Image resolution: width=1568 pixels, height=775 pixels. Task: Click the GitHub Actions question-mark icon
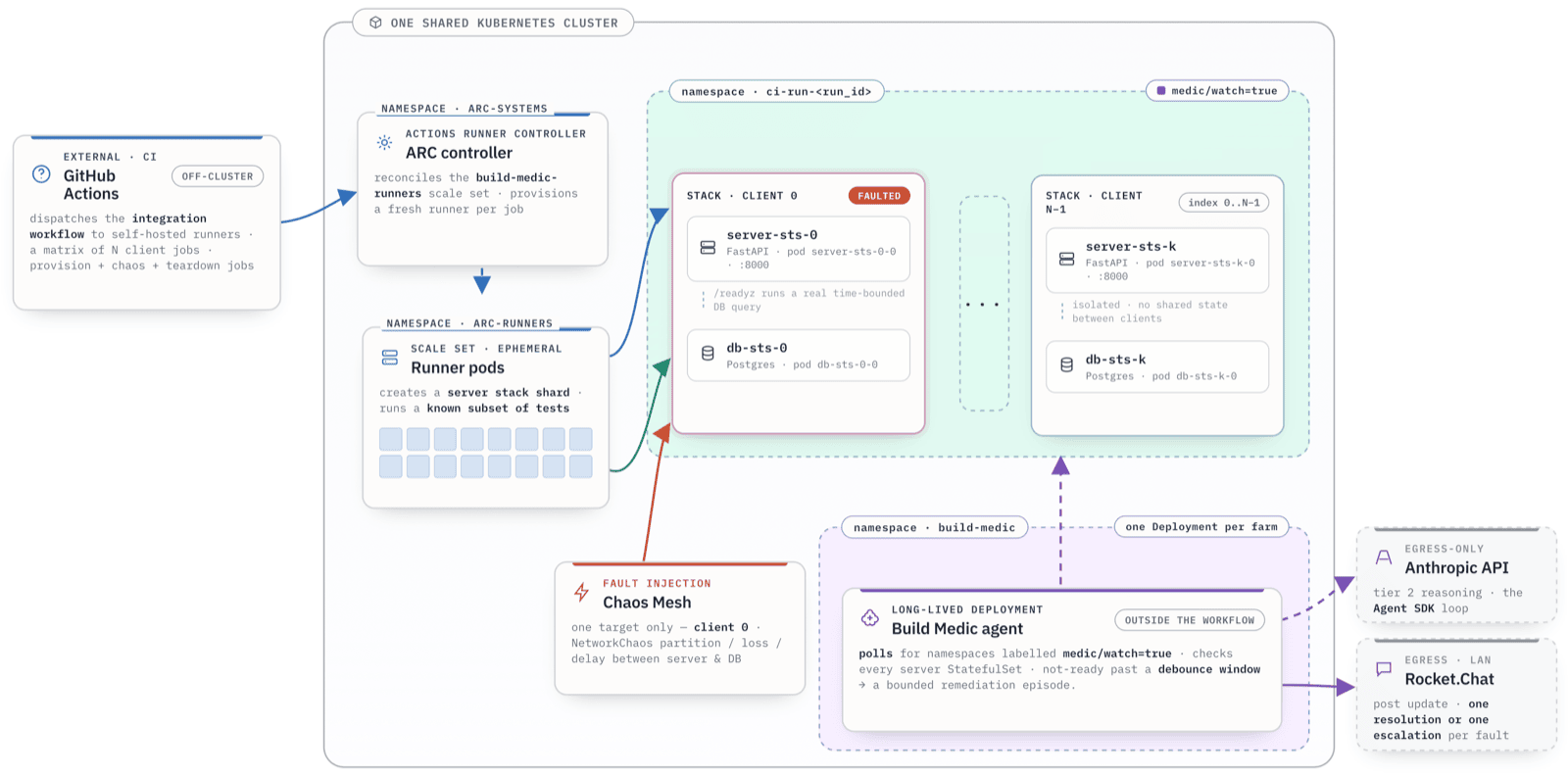tap(41, 174)
